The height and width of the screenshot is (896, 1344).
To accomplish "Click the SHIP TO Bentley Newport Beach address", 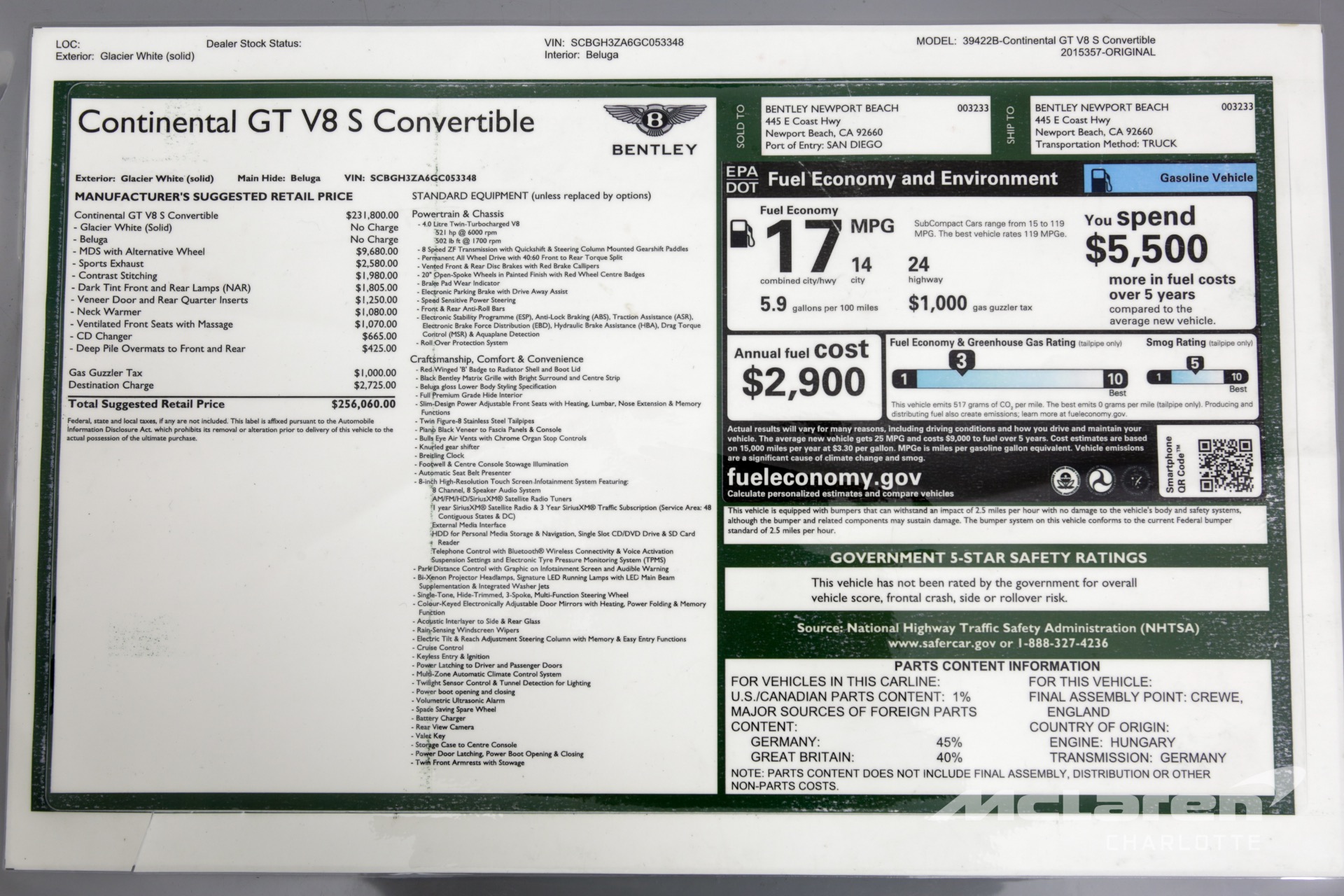I will pyautogui.click(x=1144, y=125).
